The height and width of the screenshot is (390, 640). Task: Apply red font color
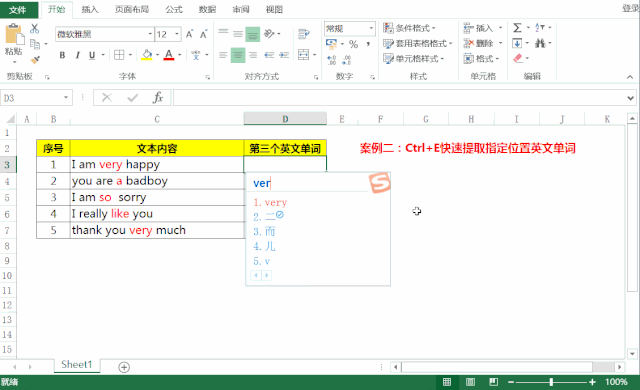(169, 55)
